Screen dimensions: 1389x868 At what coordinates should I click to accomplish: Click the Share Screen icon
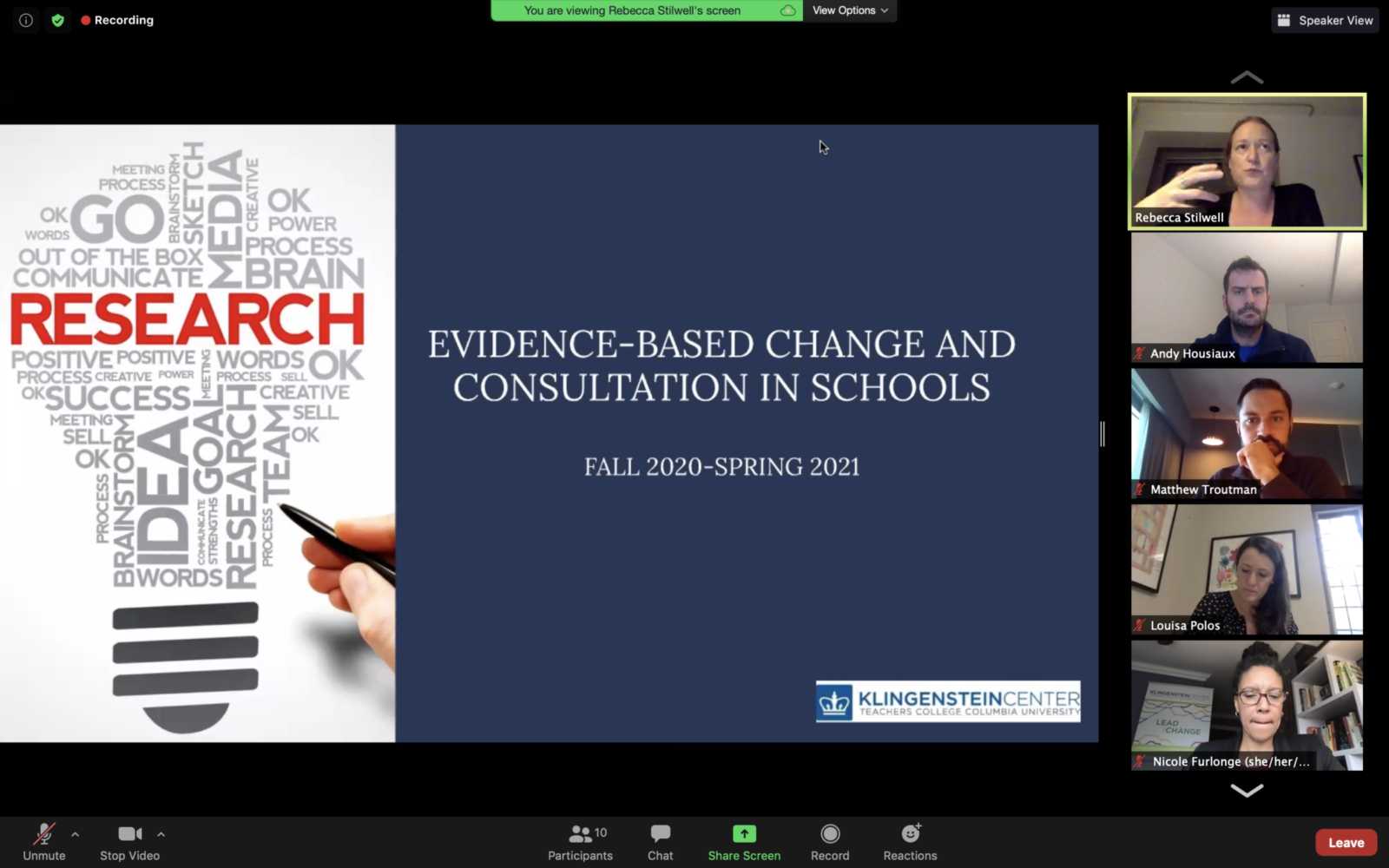(744, 834)
